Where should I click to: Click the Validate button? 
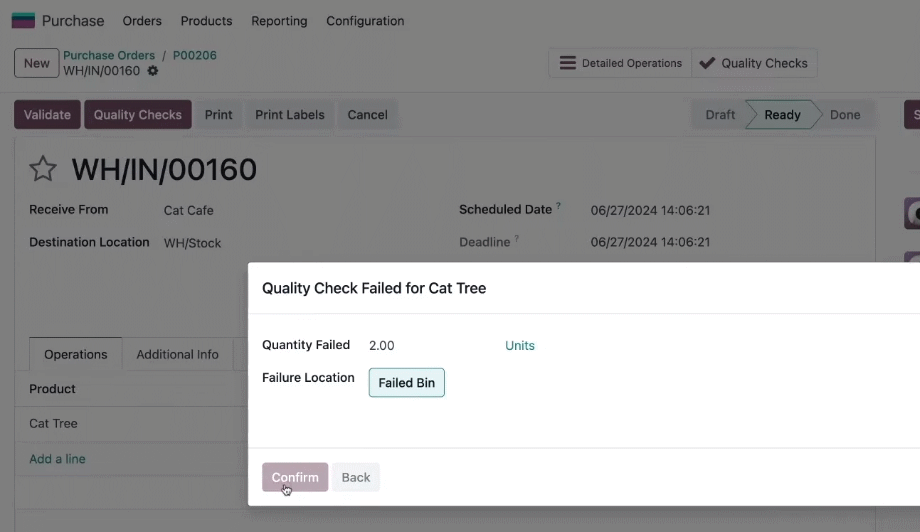48,114
